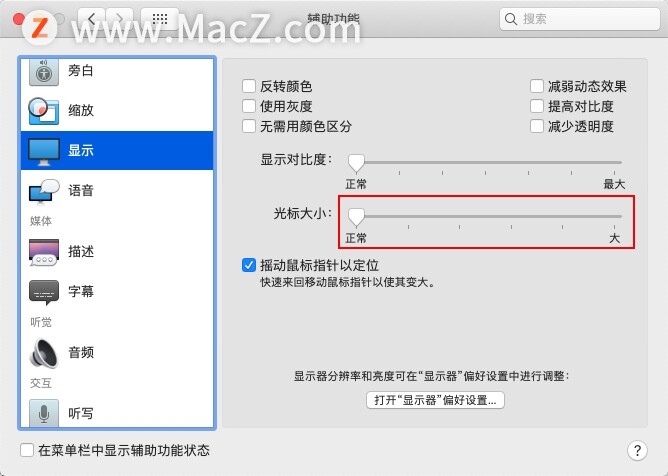Toggle the 使用灰度 checkbox
This screenshot has width=668, height=476.
[x=249, y=106]
